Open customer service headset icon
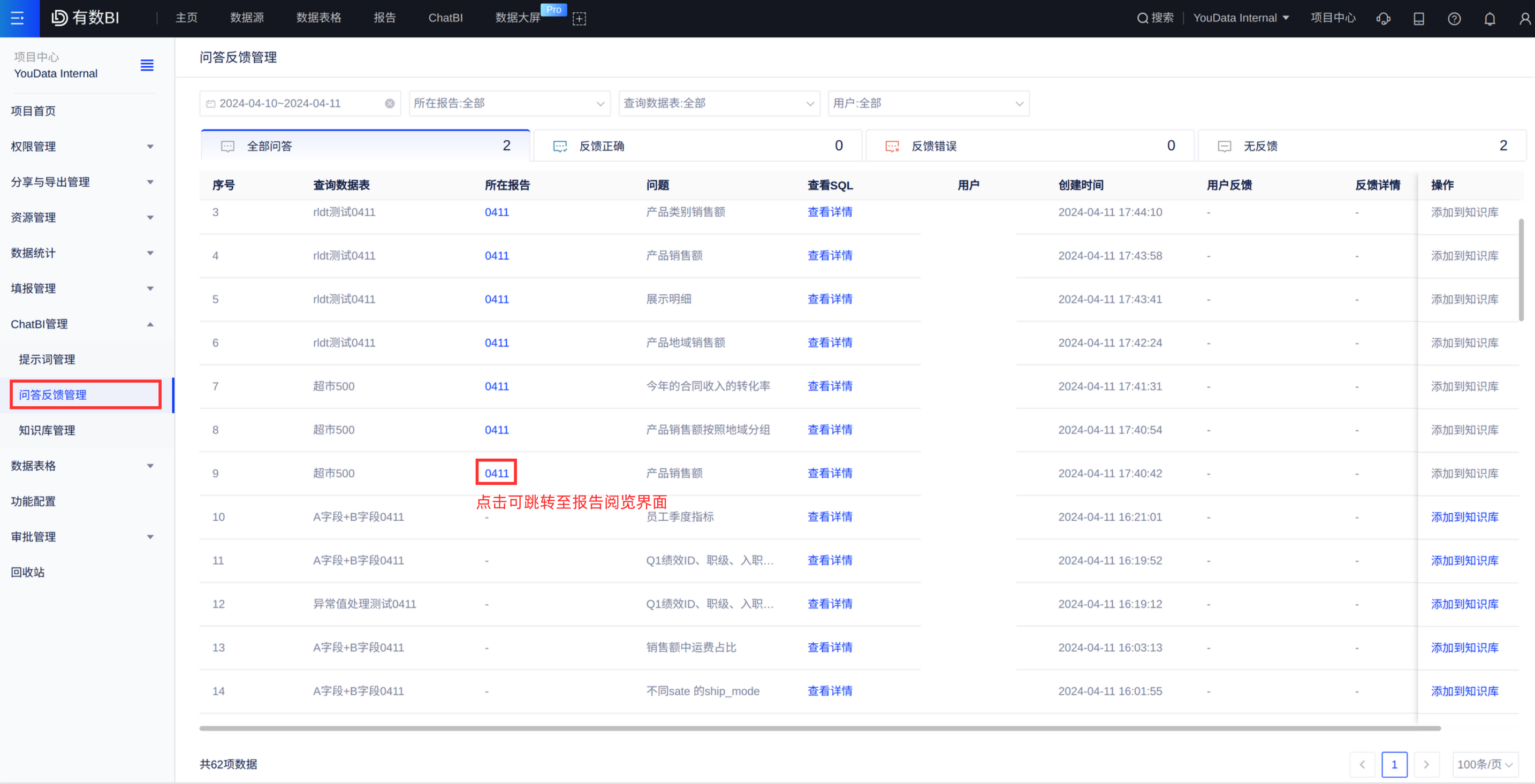1535x784 pixels. point(1382,19)
